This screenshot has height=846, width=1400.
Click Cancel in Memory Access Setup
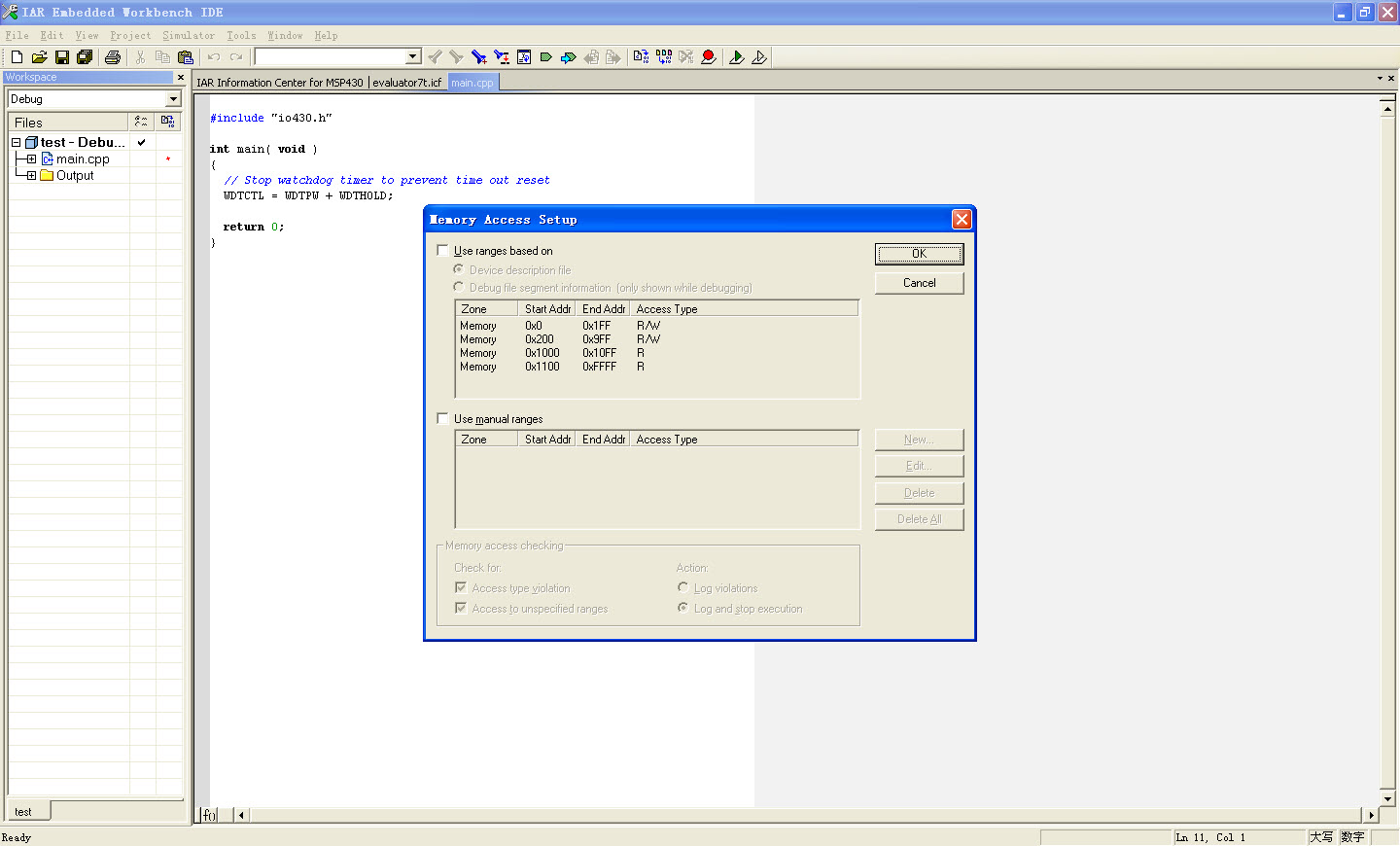[919, 283]
